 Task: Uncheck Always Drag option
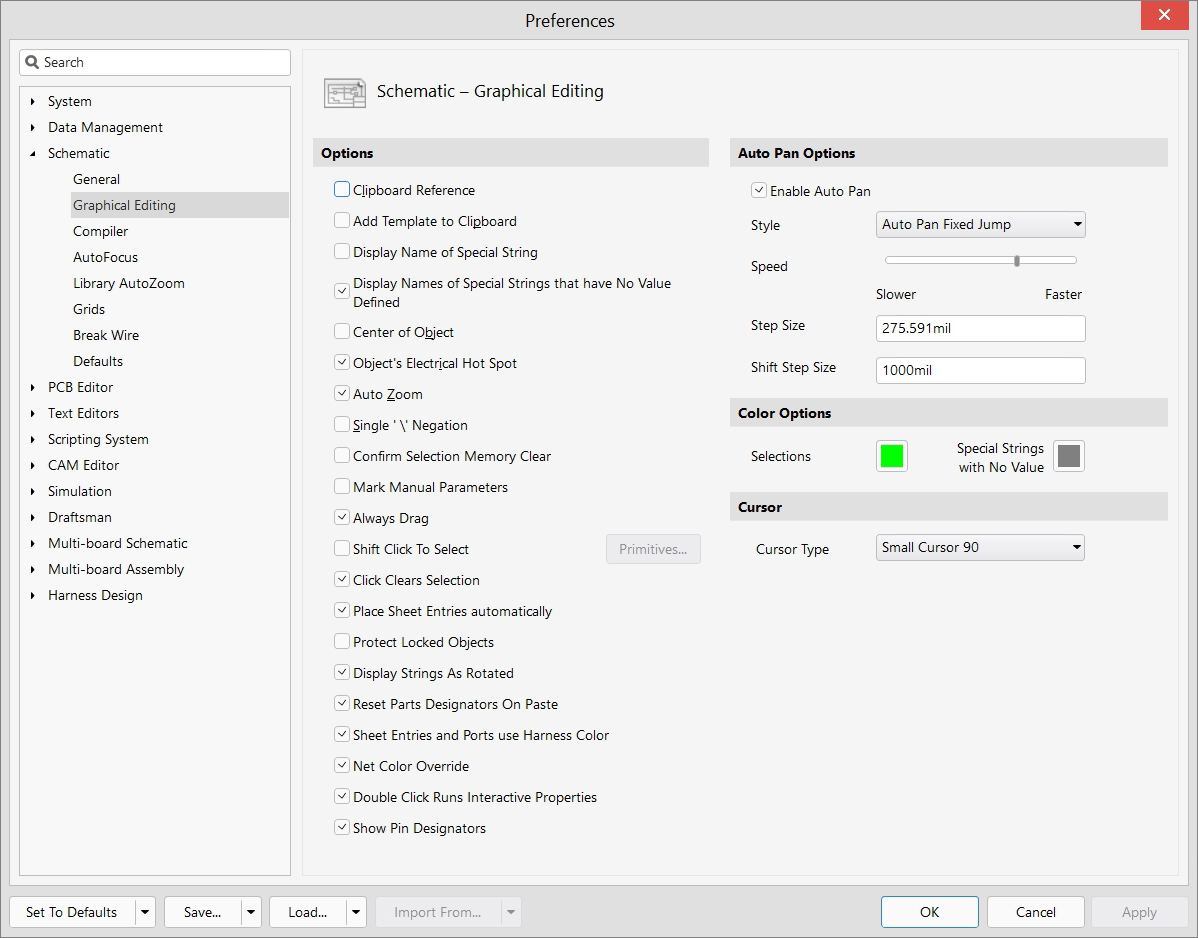click(x=342, y=518)
